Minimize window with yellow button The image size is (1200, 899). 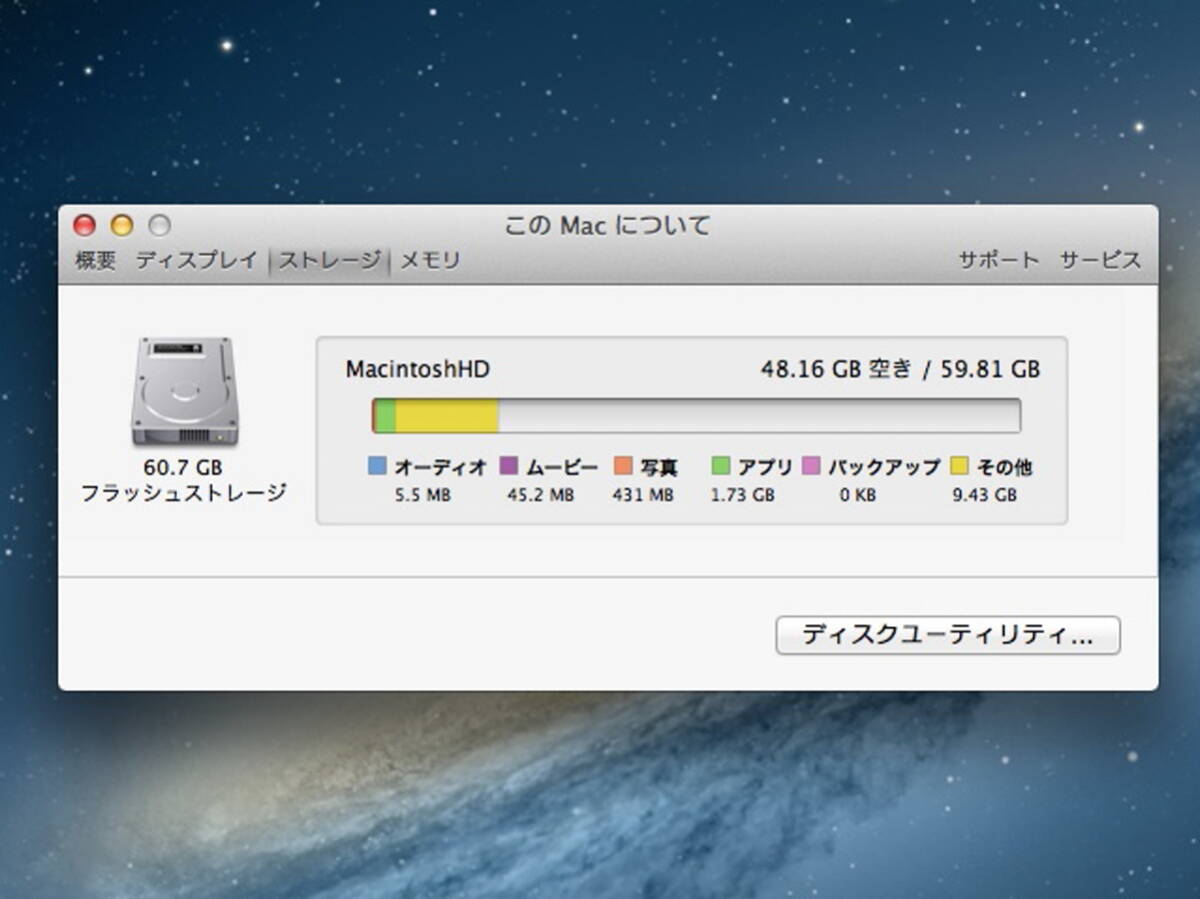click(122, 226)
